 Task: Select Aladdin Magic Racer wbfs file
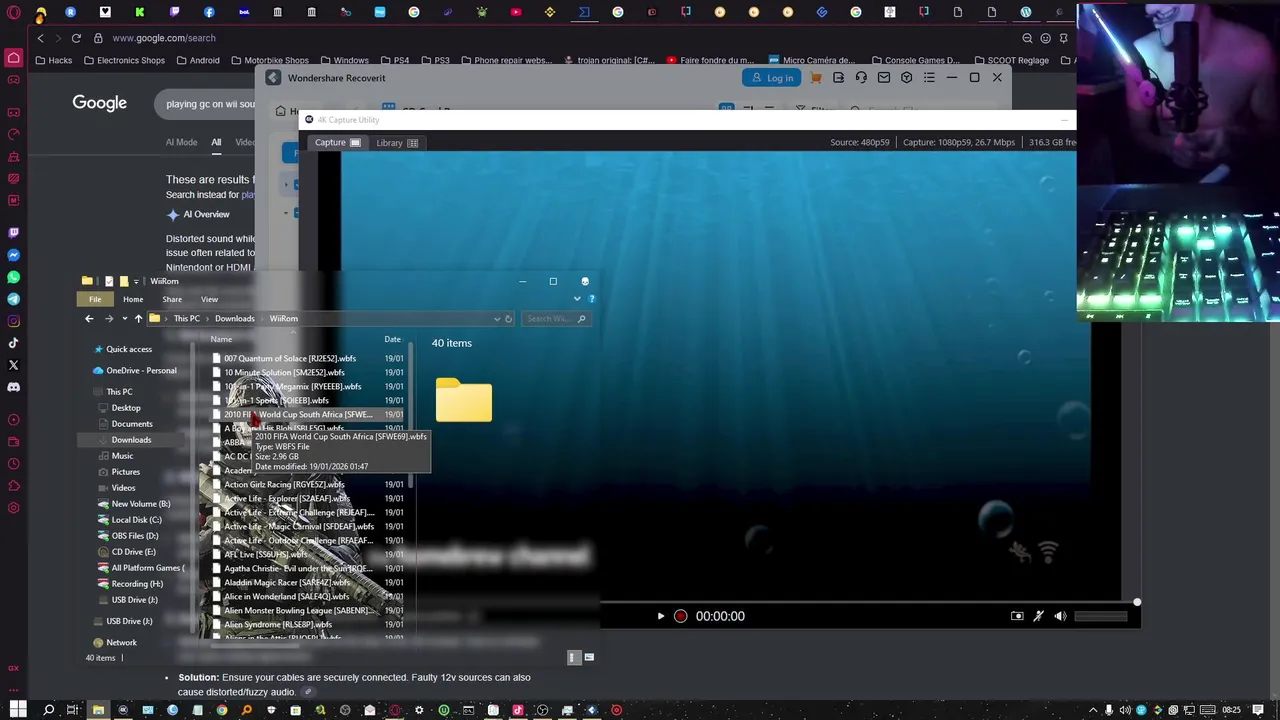(287, 582)
